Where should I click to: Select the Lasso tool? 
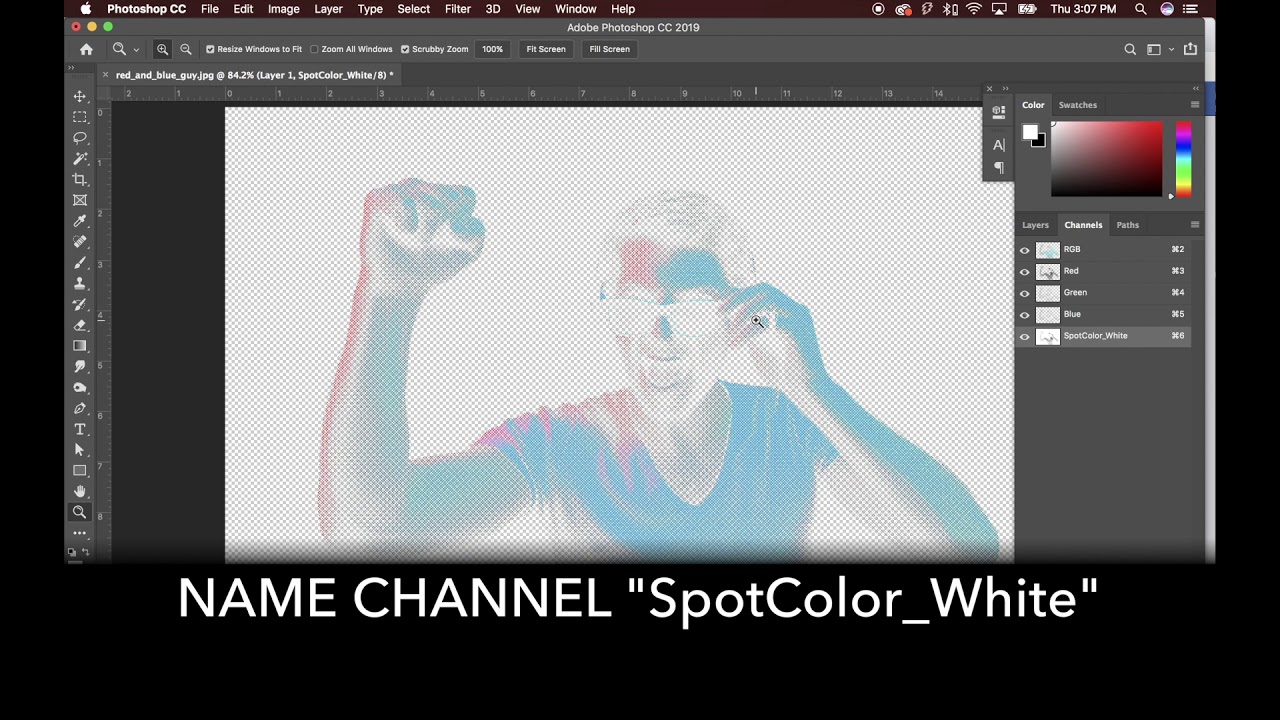[80, 138]
